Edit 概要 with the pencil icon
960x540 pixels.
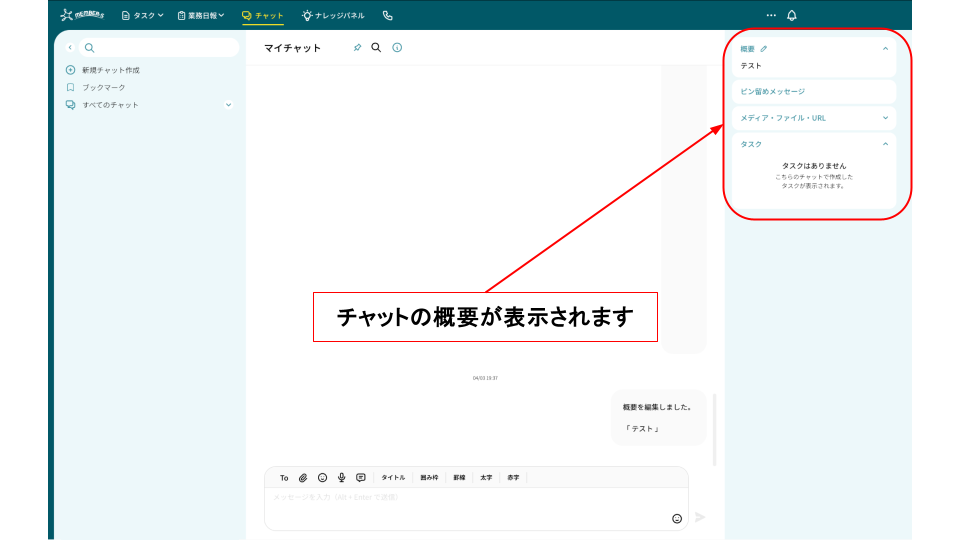point(765,48)
